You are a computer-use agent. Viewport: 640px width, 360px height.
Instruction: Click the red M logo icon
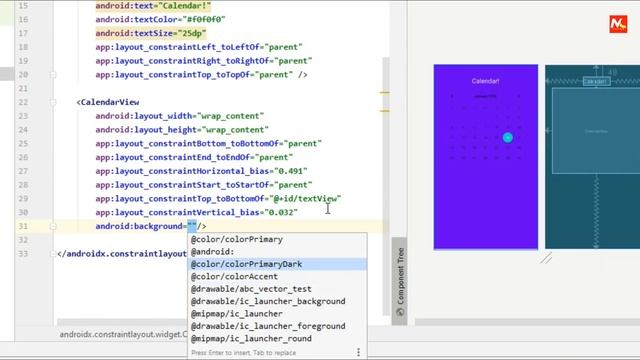pos(618,24)
